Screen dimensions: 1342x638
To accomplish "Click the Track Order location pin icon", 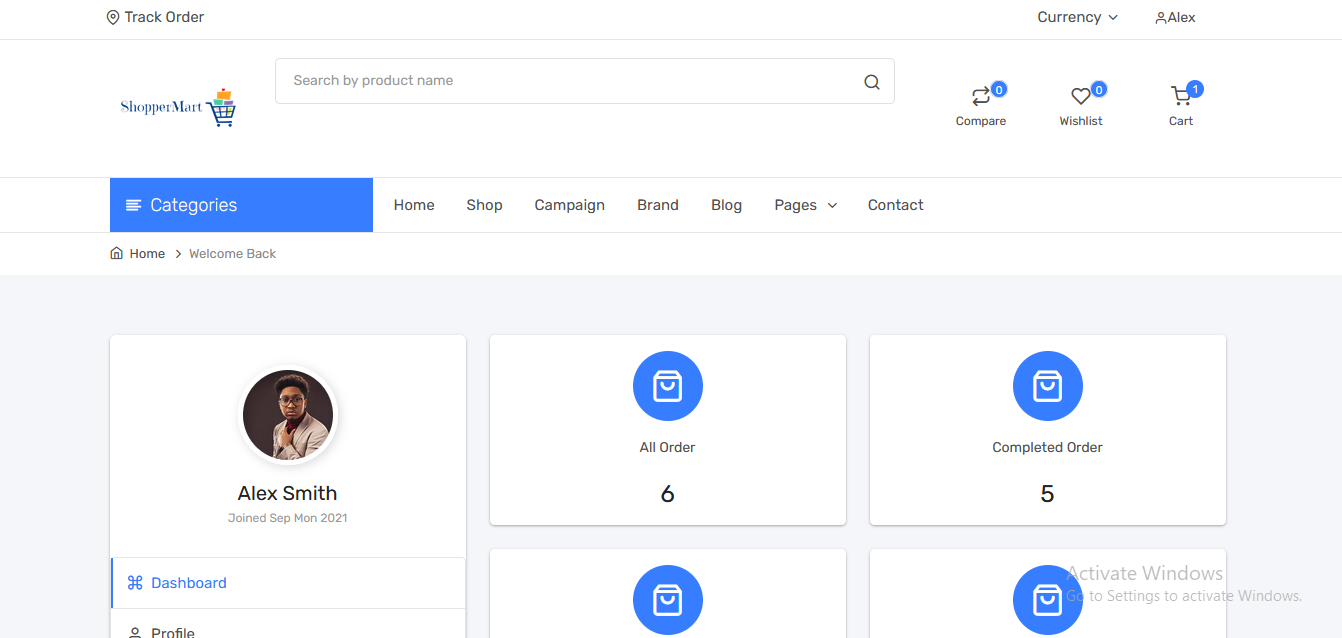I will tap(113, 17).
